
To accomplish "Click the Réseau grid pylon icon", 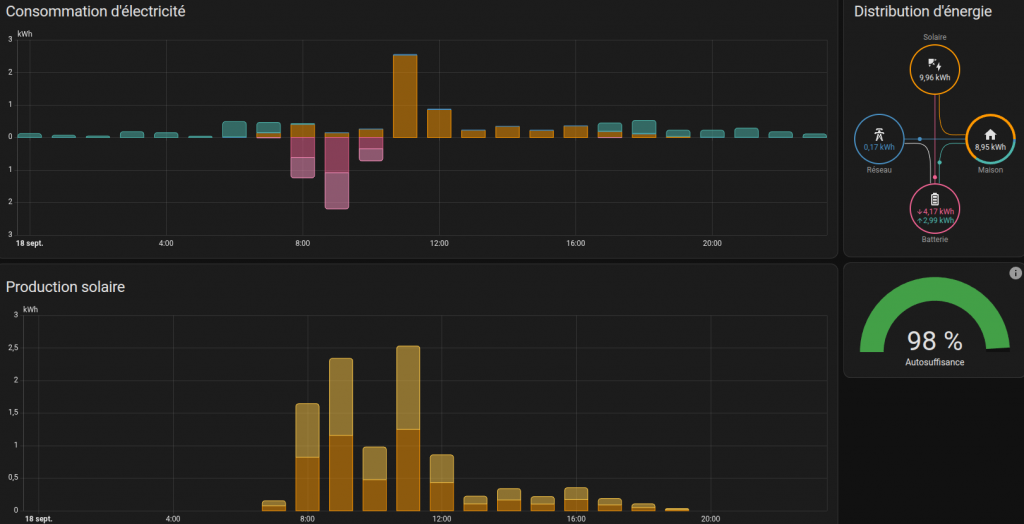I will [879, 133].
